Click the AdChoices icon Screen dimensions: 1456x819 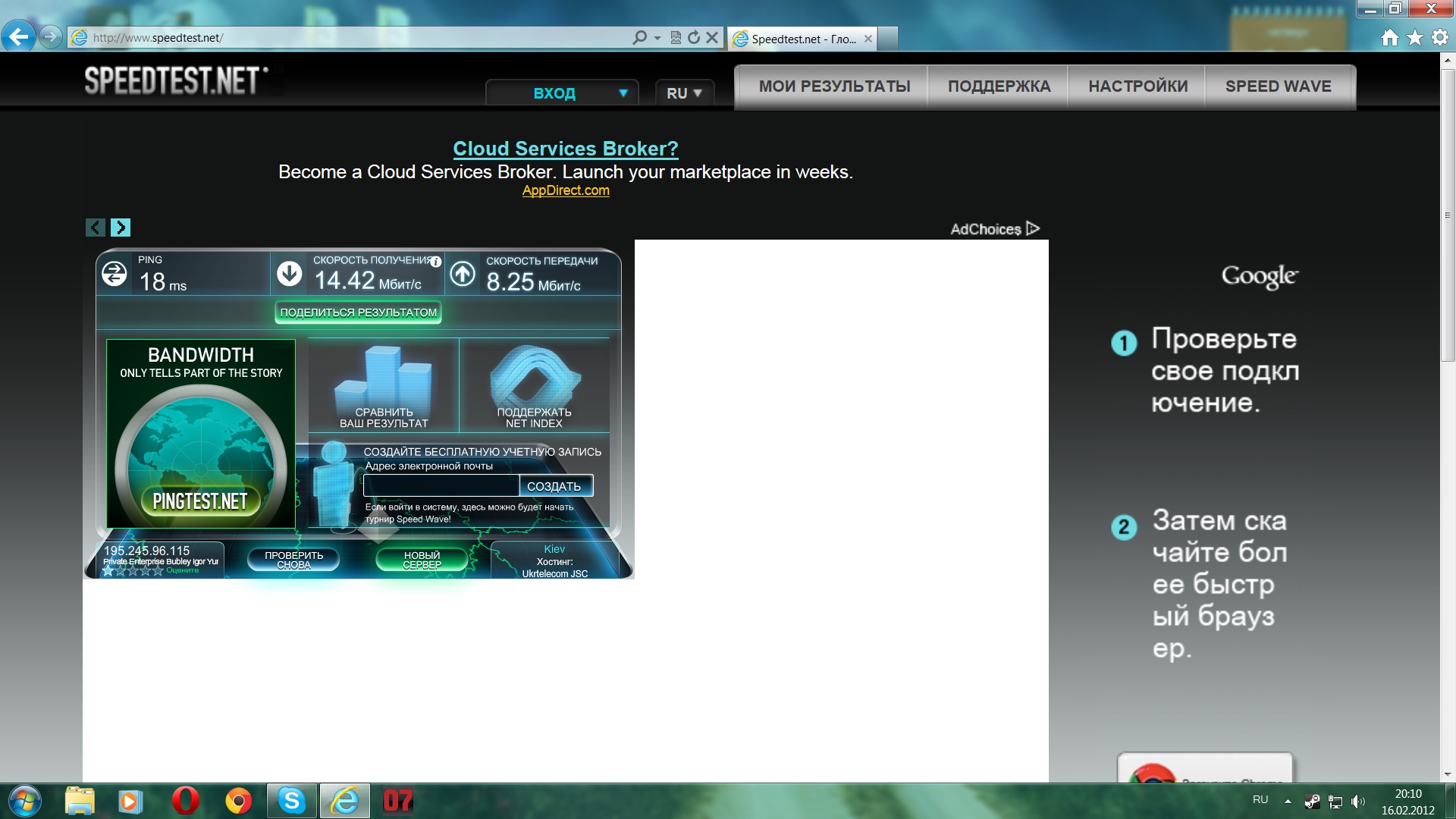pyautogui.click(x=1032, y=228)
